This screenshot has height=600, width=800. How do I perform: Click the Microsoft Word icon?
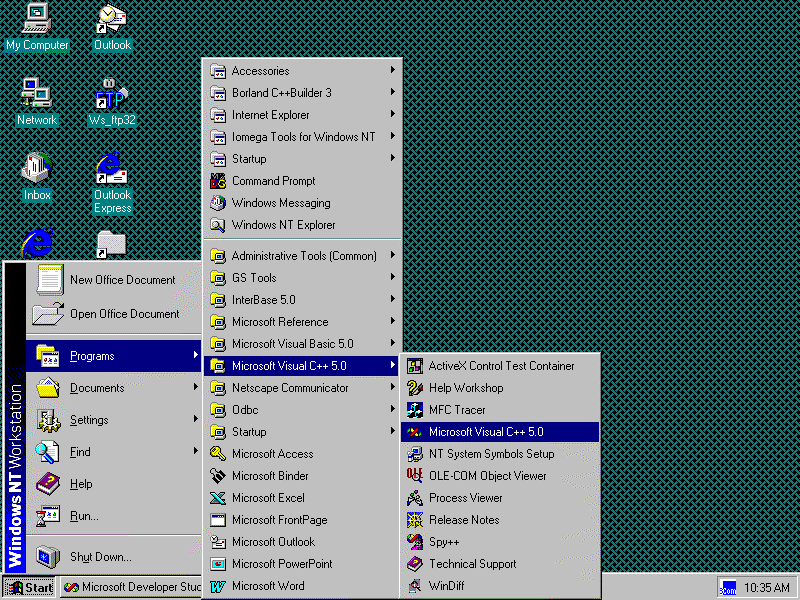[218, 586]
